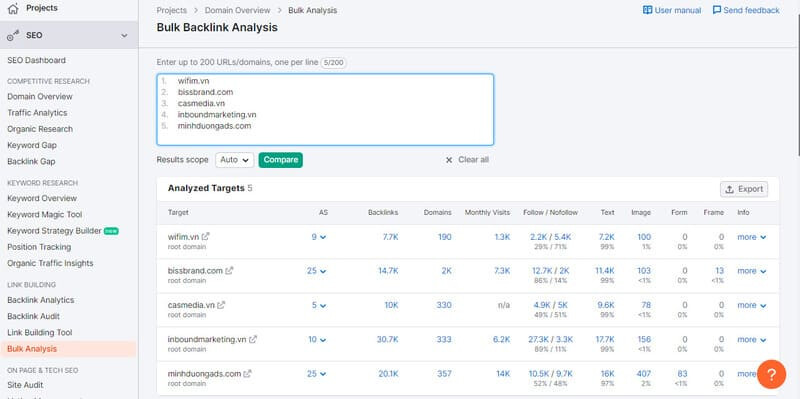Open inboundmarketing.vn external link icon

(x=253, y=339)
